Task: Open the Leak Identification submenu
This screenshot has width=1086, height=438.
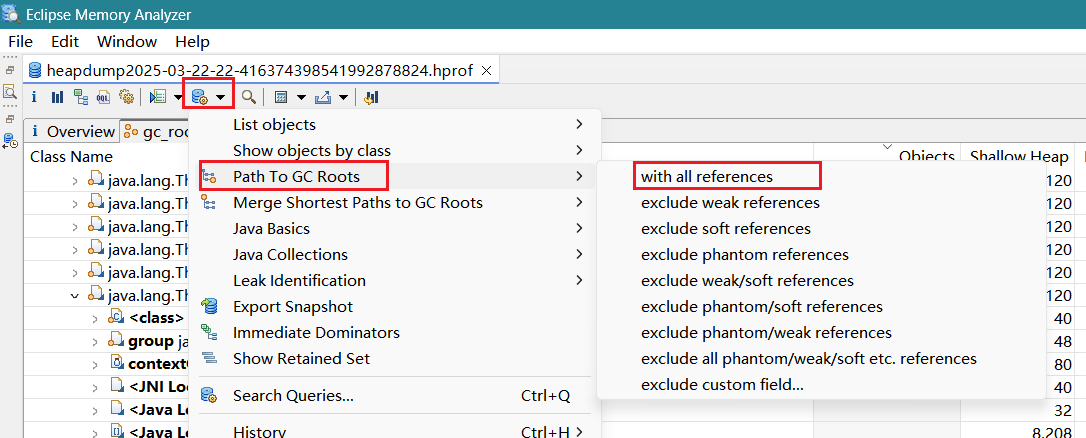Action: pos(395,281)
